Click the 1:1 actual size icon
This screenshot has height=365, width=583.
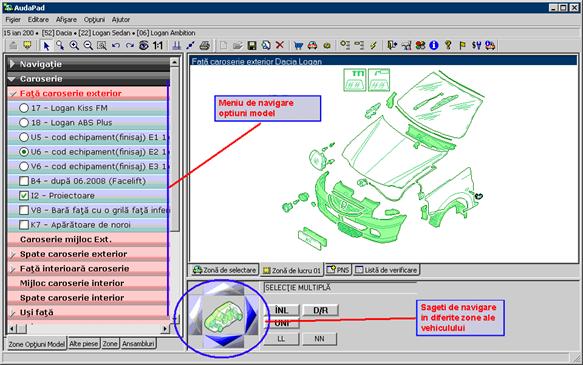(158, 46)
